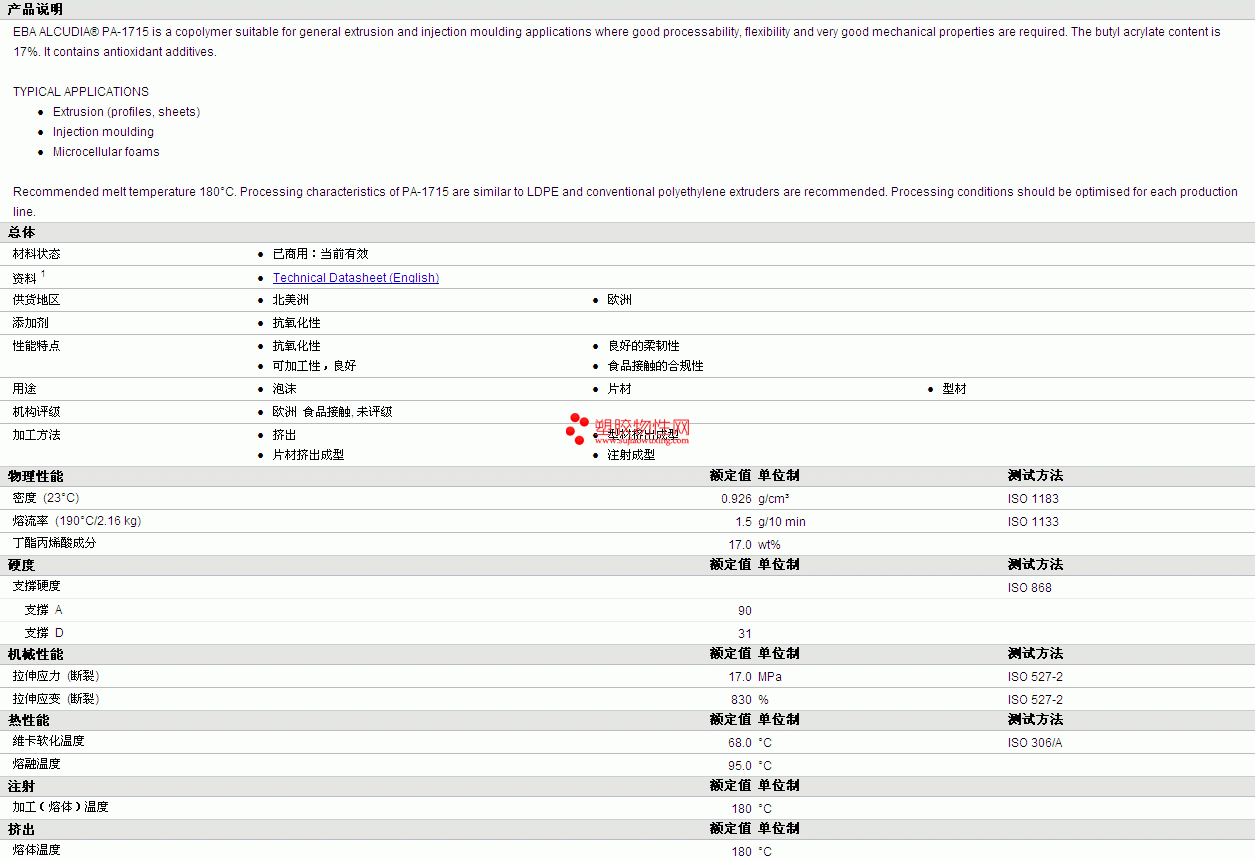This screenshot has width=1255, height=859.
Task: Select 挤出 in the 加工方法 row
Action: 285,435
